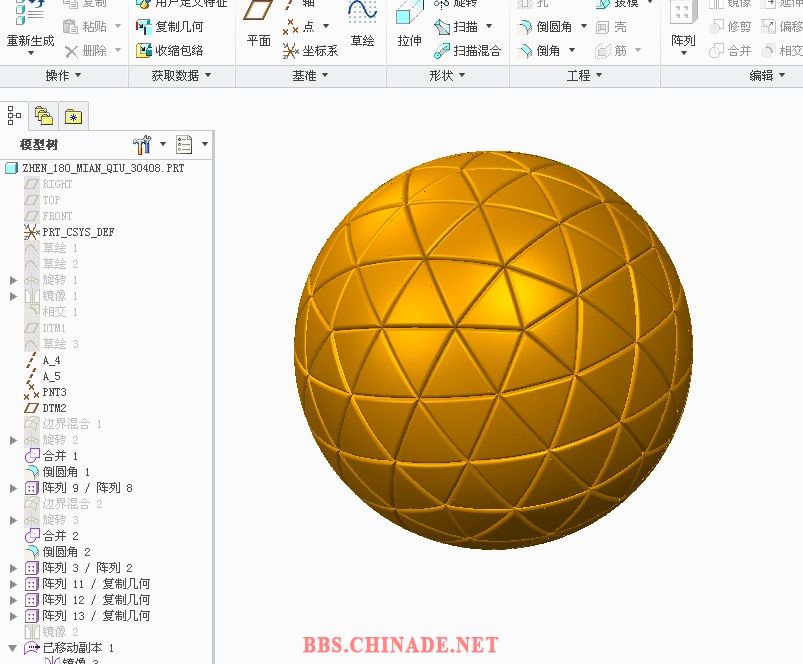The height and width of the screenshot is (664, 803).
Task: Select datum DTM2 in tree
Action: point(46,408)
